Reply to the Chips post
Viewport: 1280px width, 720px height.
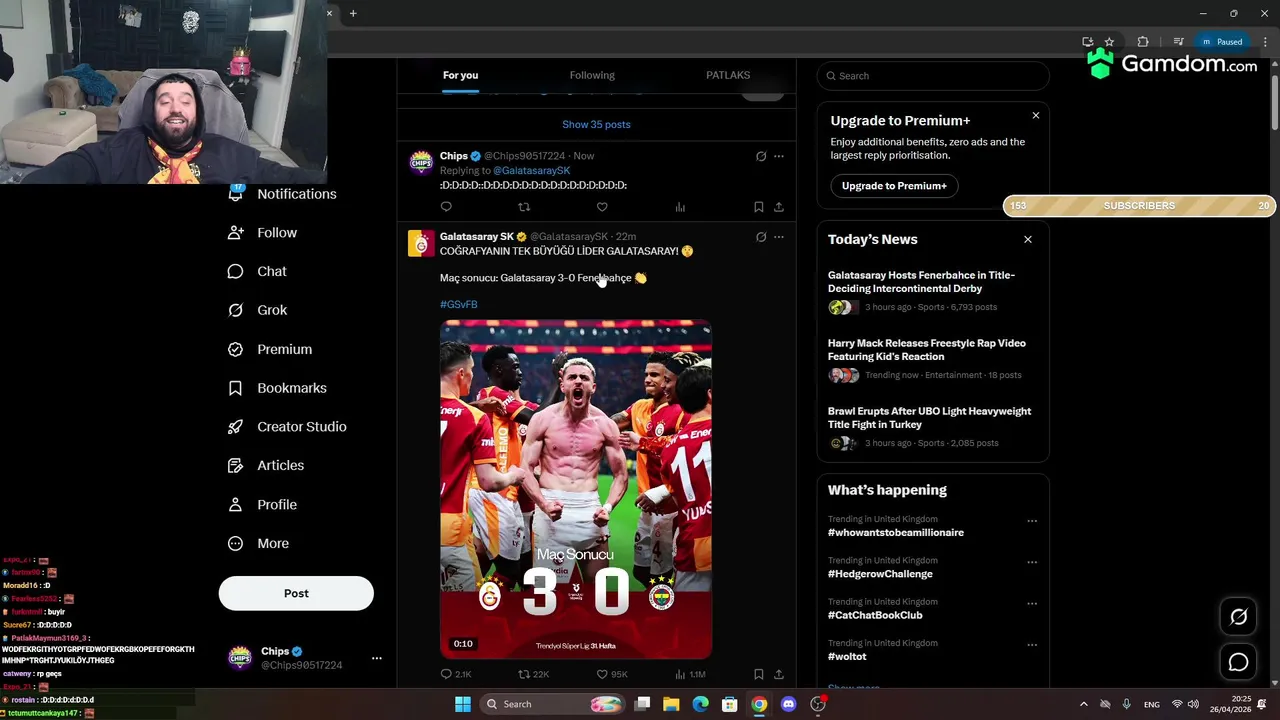[x=446, y=207]
